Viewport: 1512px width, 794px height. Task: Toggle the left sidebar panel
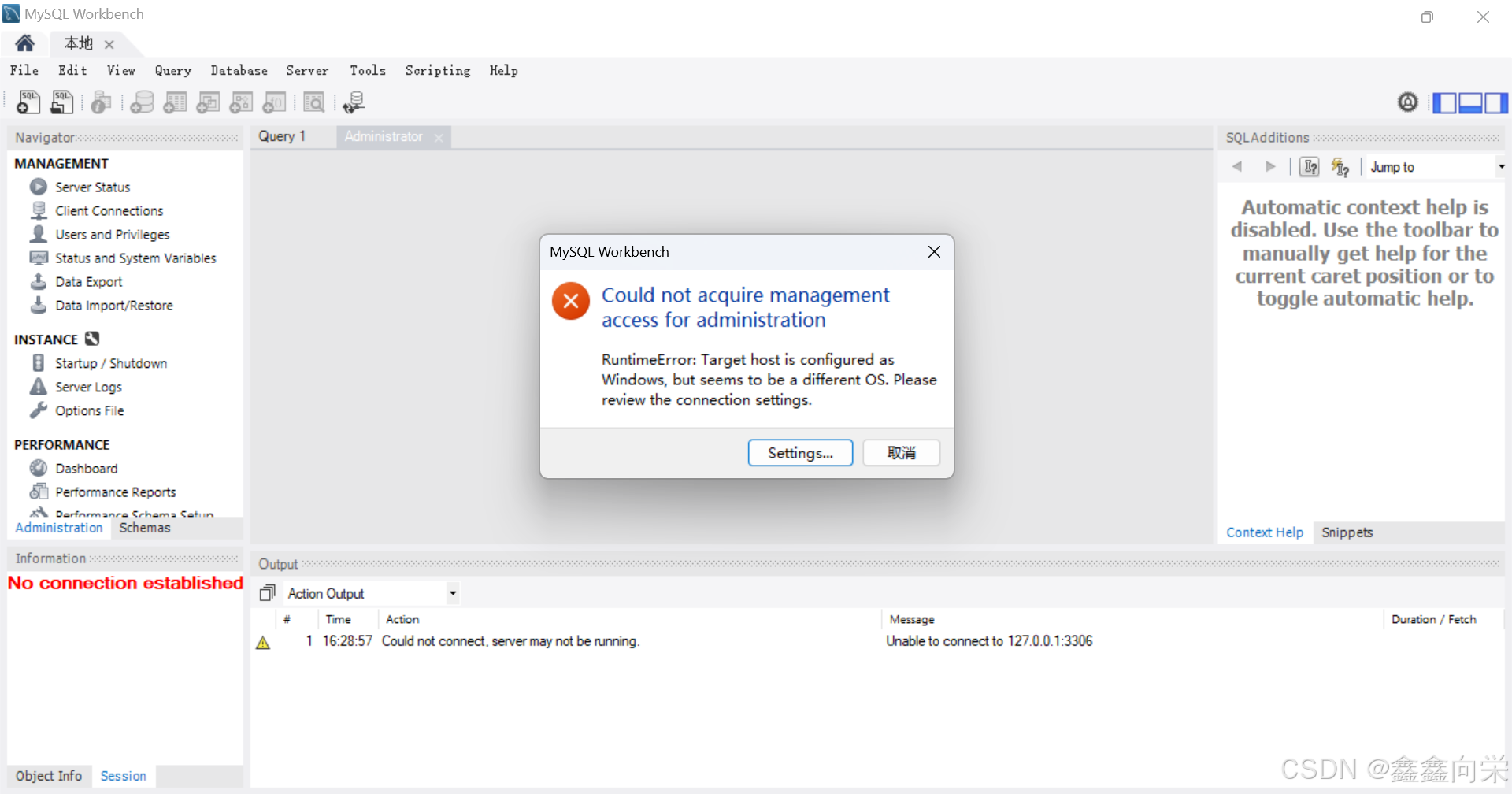(x=1444, y=103)
